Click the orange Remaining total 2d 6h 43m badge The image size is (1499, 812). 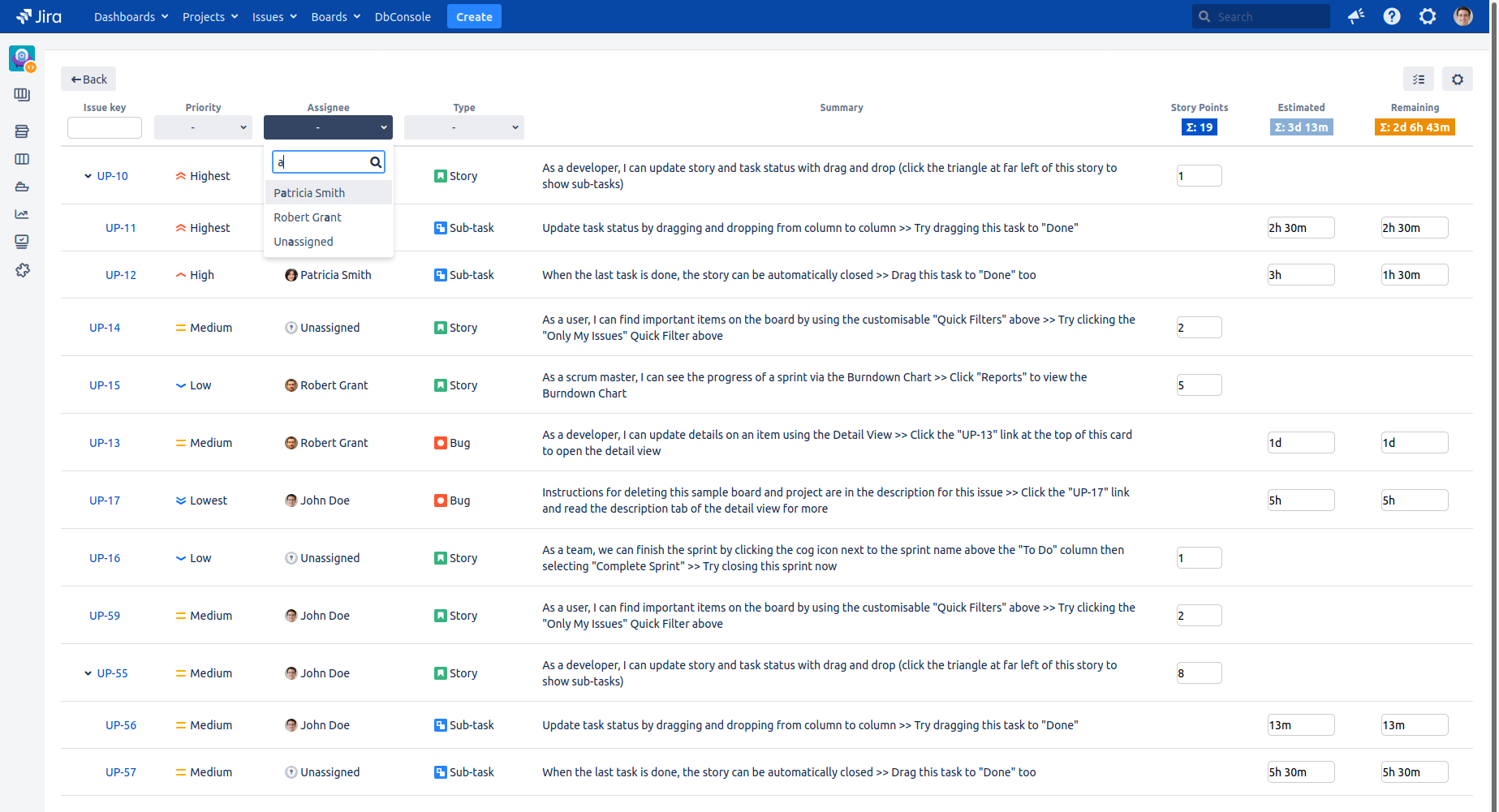(1415, 127)
